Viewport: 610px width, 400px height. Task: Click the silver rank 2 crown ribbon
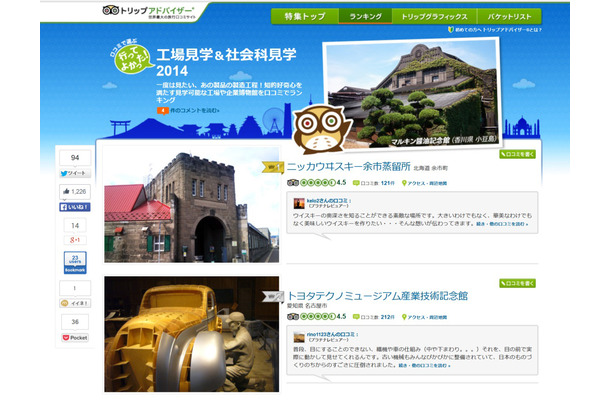tap(273, 296)
